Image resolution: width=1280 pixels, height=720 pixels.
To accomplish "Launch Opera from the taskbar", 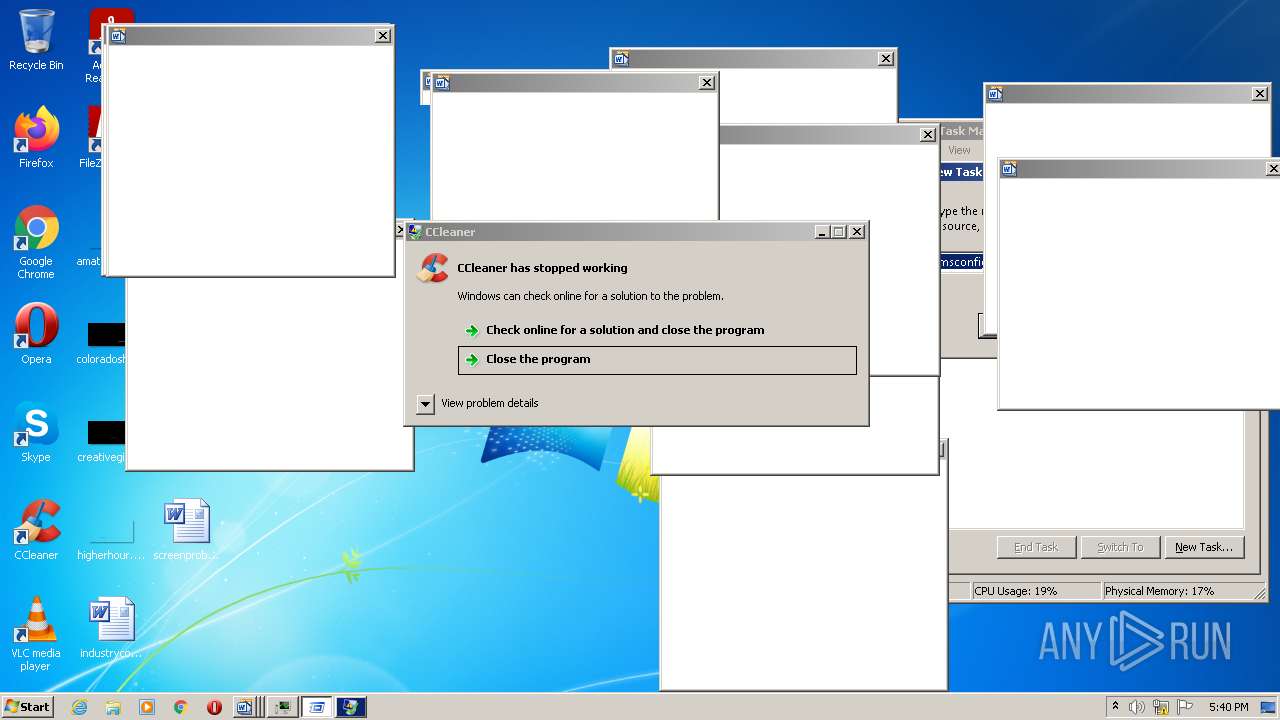I will (x=214, y=707).
